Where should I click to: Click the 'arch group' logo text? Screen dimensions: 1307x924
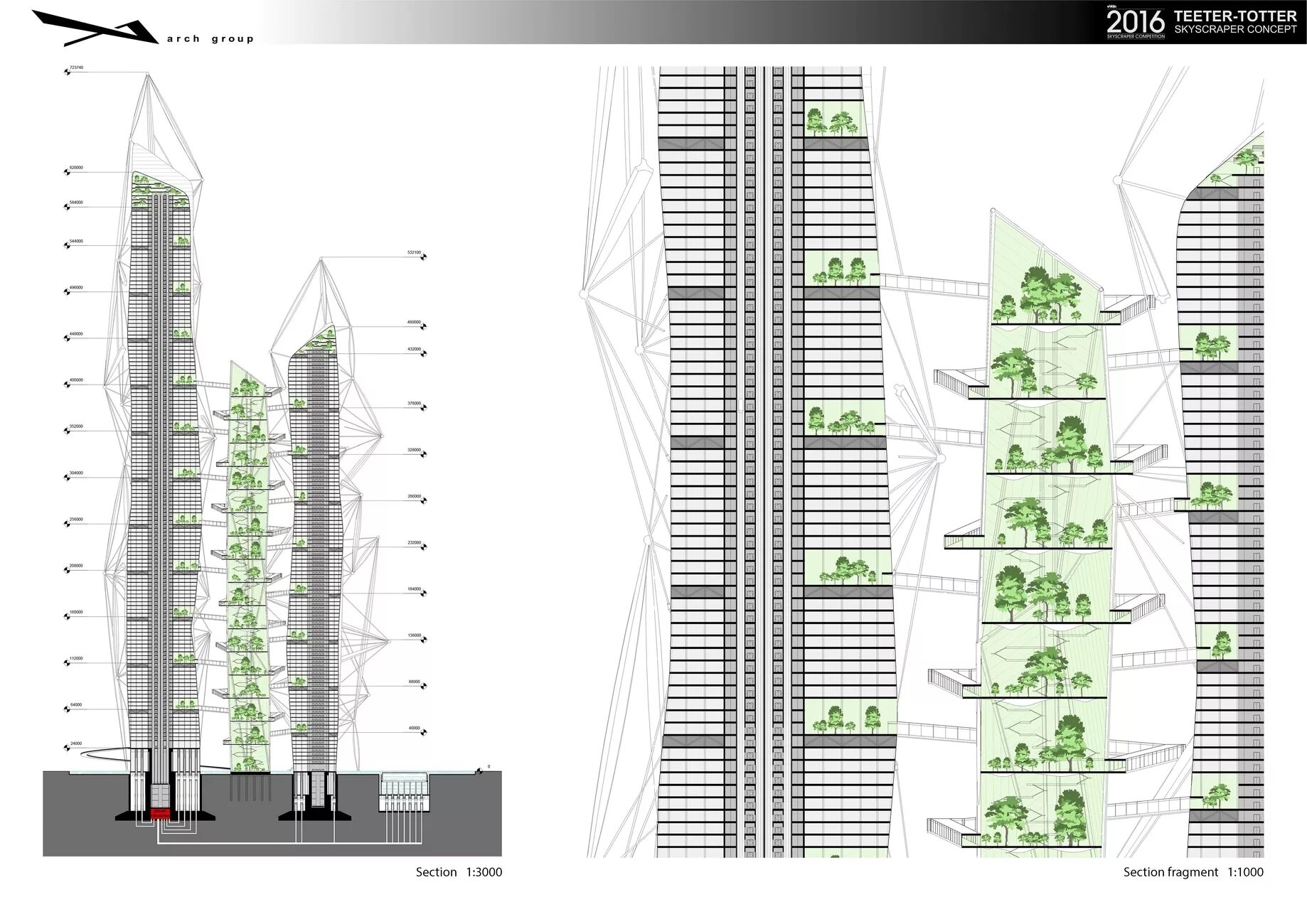pos(210,39)
